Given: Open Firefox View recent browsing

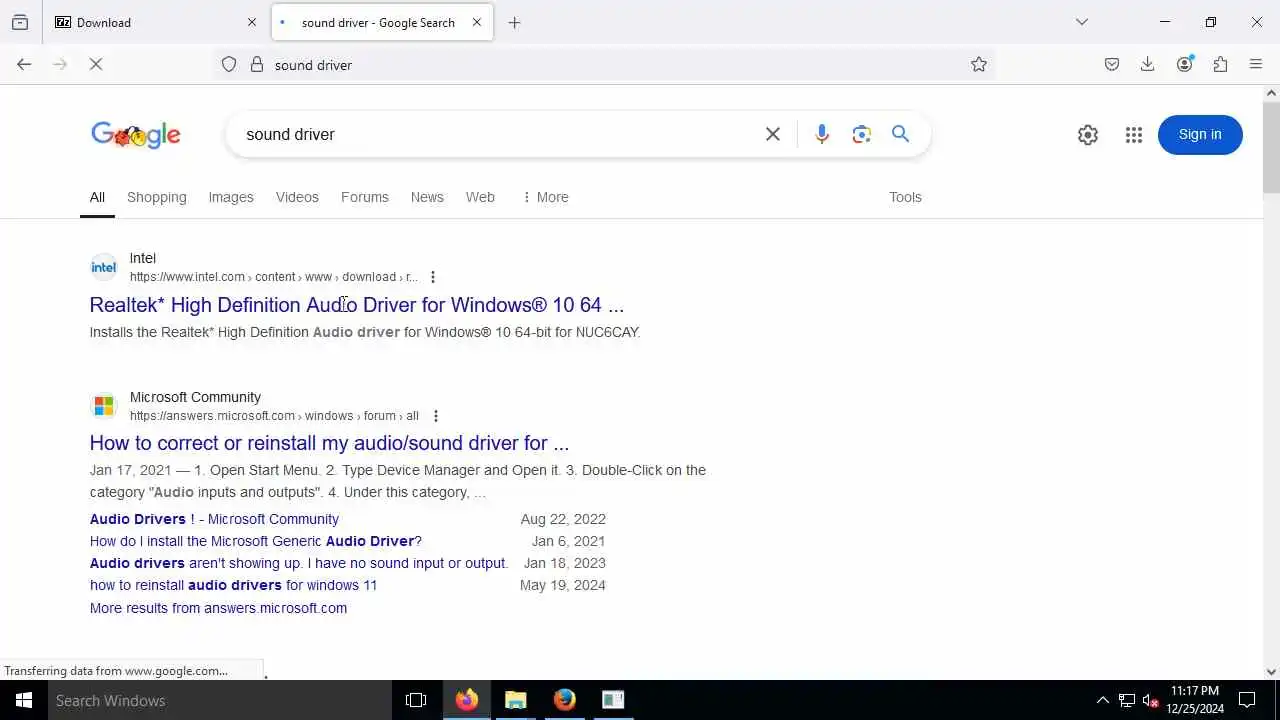Looking at the screenshot, I should tap(20, 22).
